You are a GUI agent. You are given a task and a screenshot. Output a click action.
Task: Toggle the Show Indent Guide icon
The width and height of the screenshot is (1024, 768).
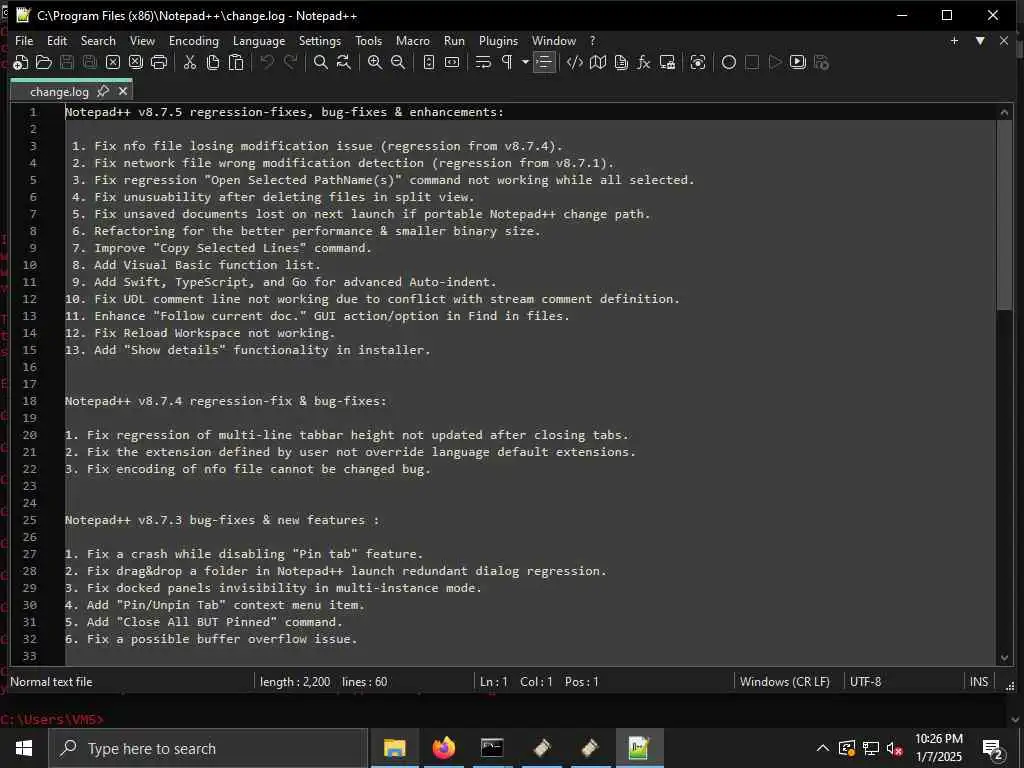click(544, 63)
